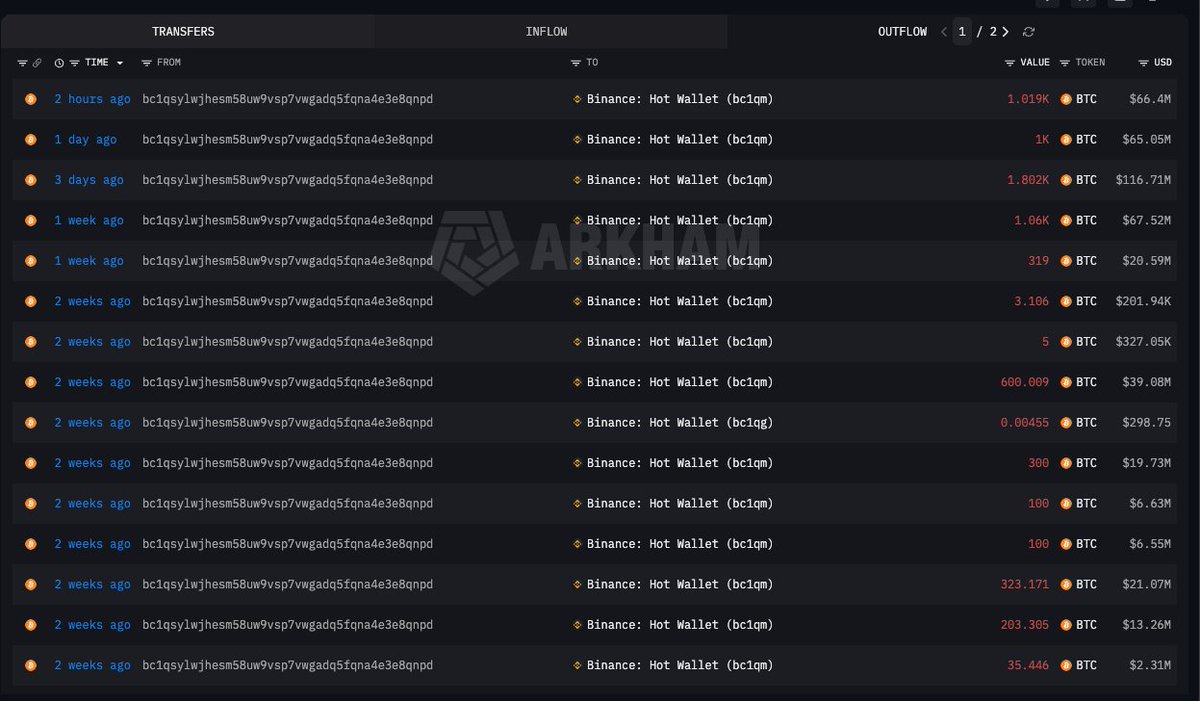The image size is (1200, 701).
Task: Click the BTC token in the 1K row
Action: pyautogui.click(x=1078, y=140)
